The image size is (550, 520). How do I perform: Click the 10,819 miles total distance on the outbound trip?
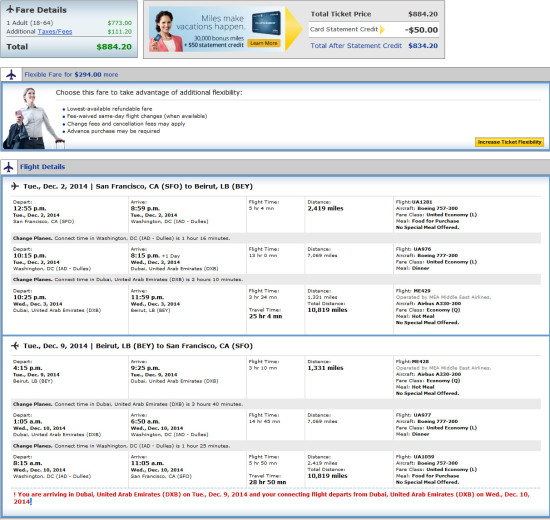tap(327, 310)
